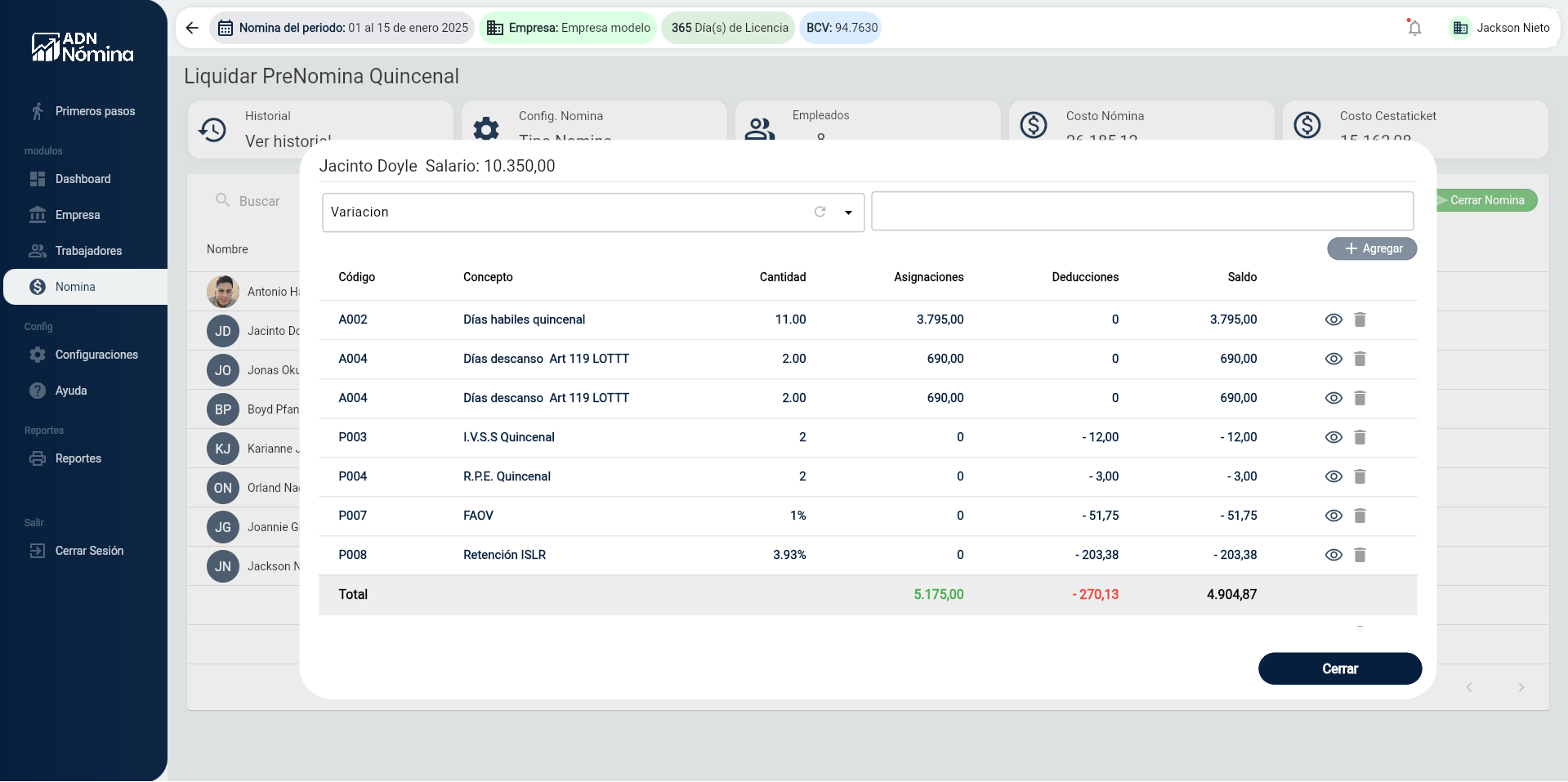Delete the A002 Días habiles quincenal row
The height and width of the screenshot is (782, 1568).
pyautogui.click(x=1360, y=320)
